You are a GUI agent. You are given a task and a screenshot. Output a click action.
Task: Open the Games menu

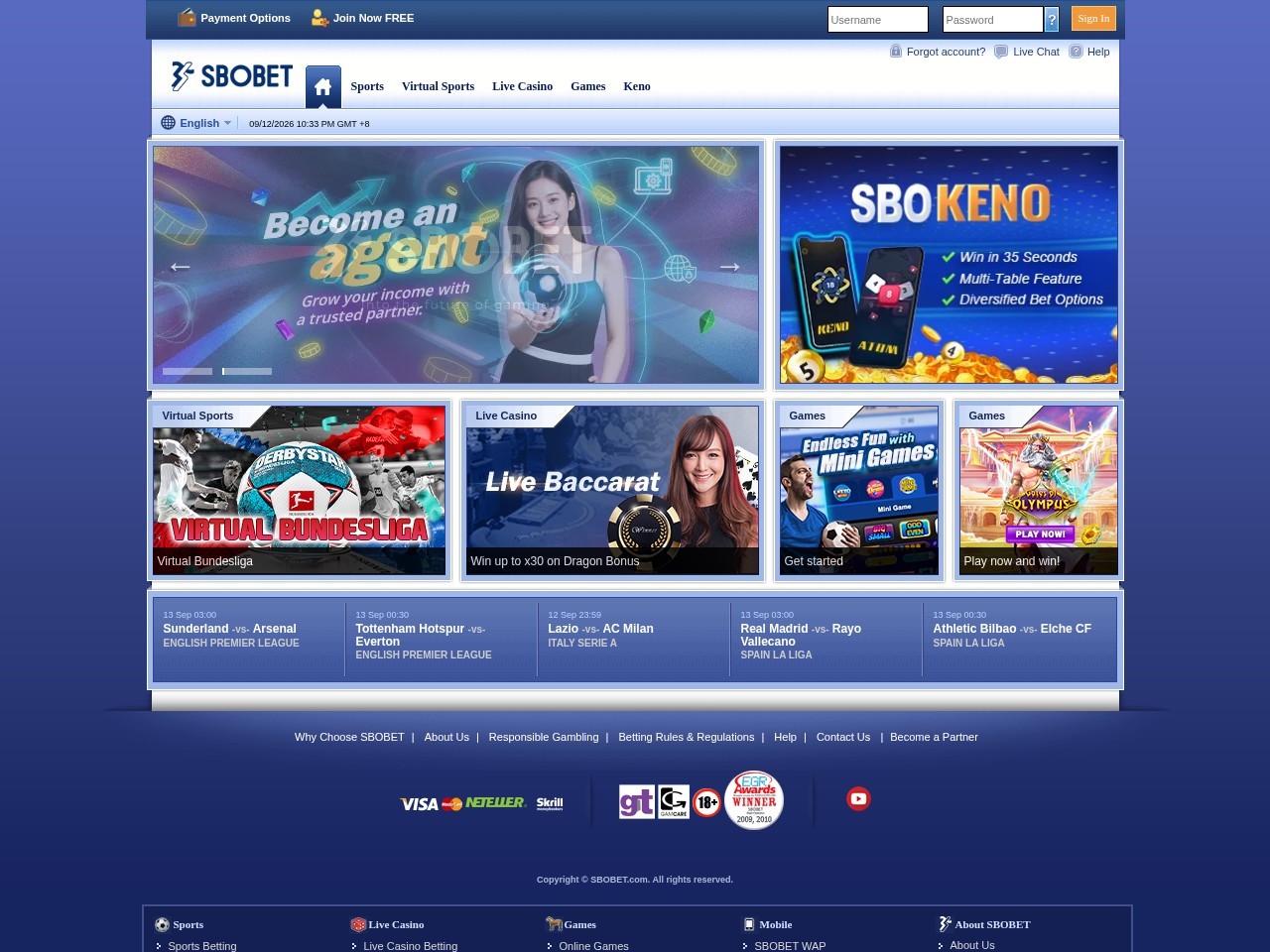[x=587, y=86]
